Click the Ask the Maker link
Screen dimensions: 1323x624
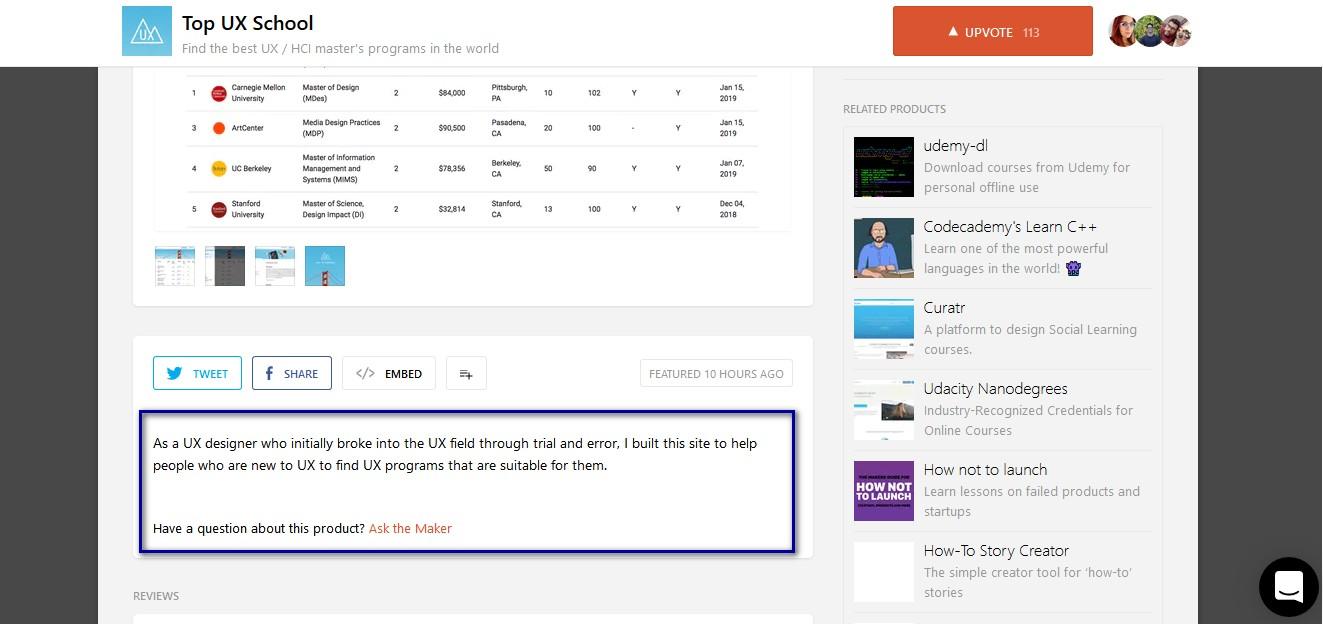click(x=410, y=528)
